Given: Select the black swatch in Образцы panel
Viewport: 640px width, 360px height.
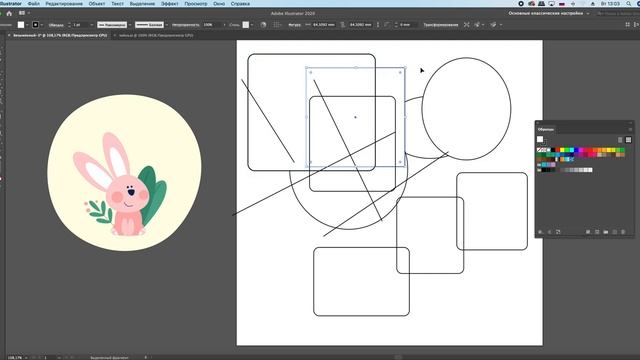Looking at the screenshot, I should point(553,150).
